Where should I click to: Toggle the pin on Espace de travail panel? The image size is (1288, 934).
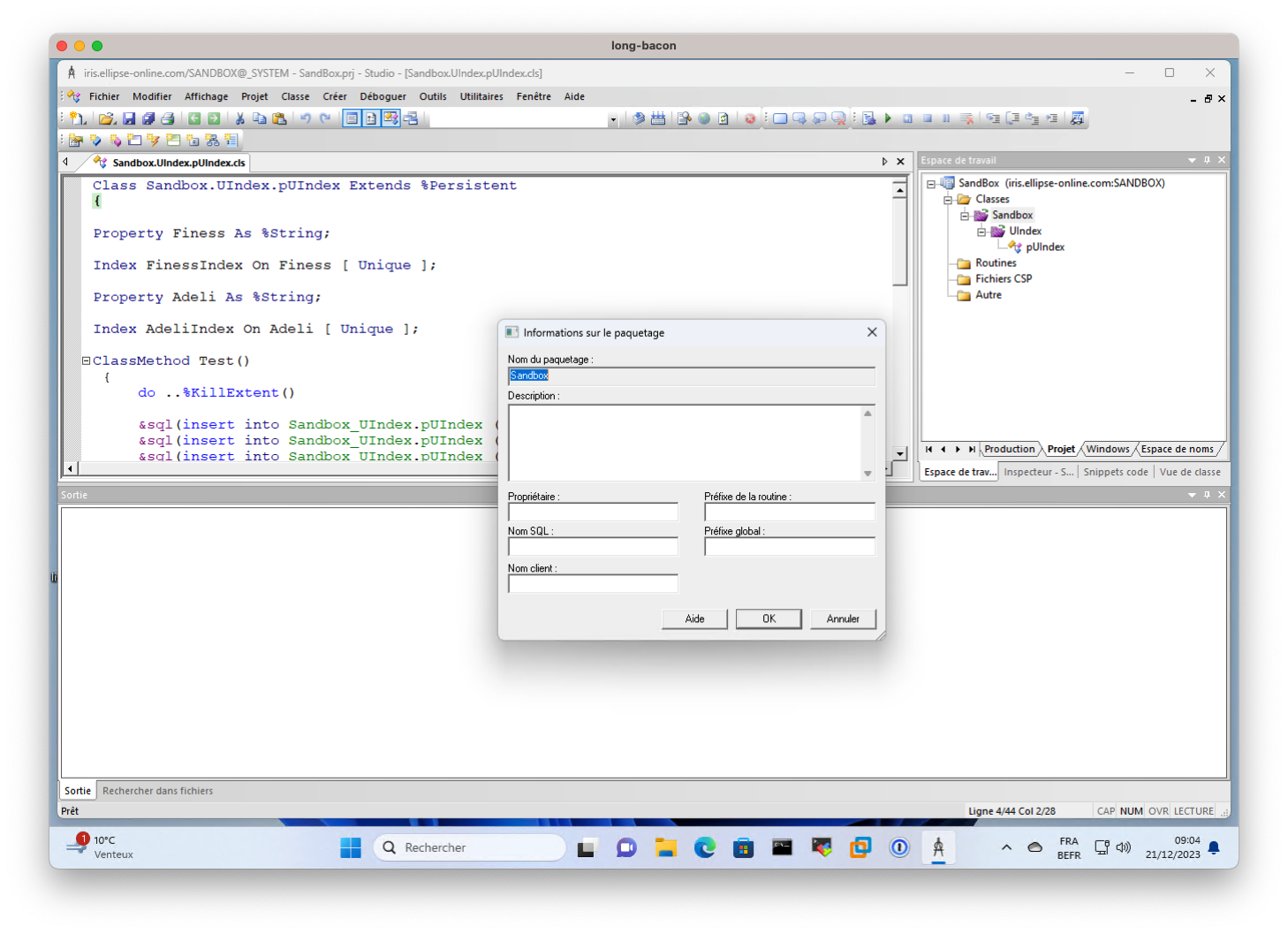pos(1207,160)
